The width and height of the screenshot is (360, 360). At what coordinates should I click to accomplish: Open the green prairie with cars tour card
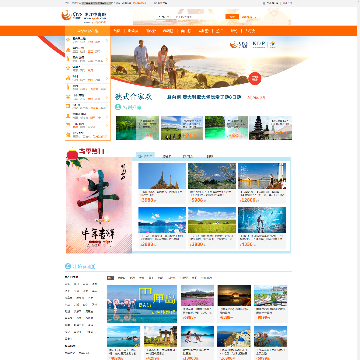pos(212,228)
